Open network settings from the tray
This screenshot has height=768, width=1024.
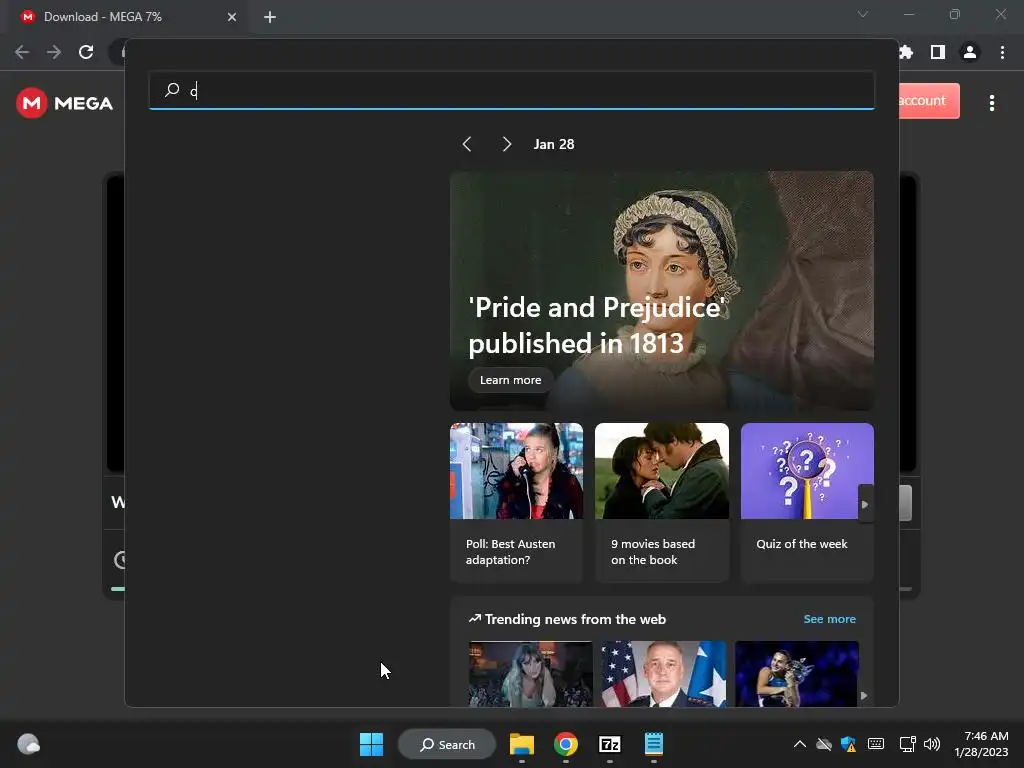(x=907, y=744)
